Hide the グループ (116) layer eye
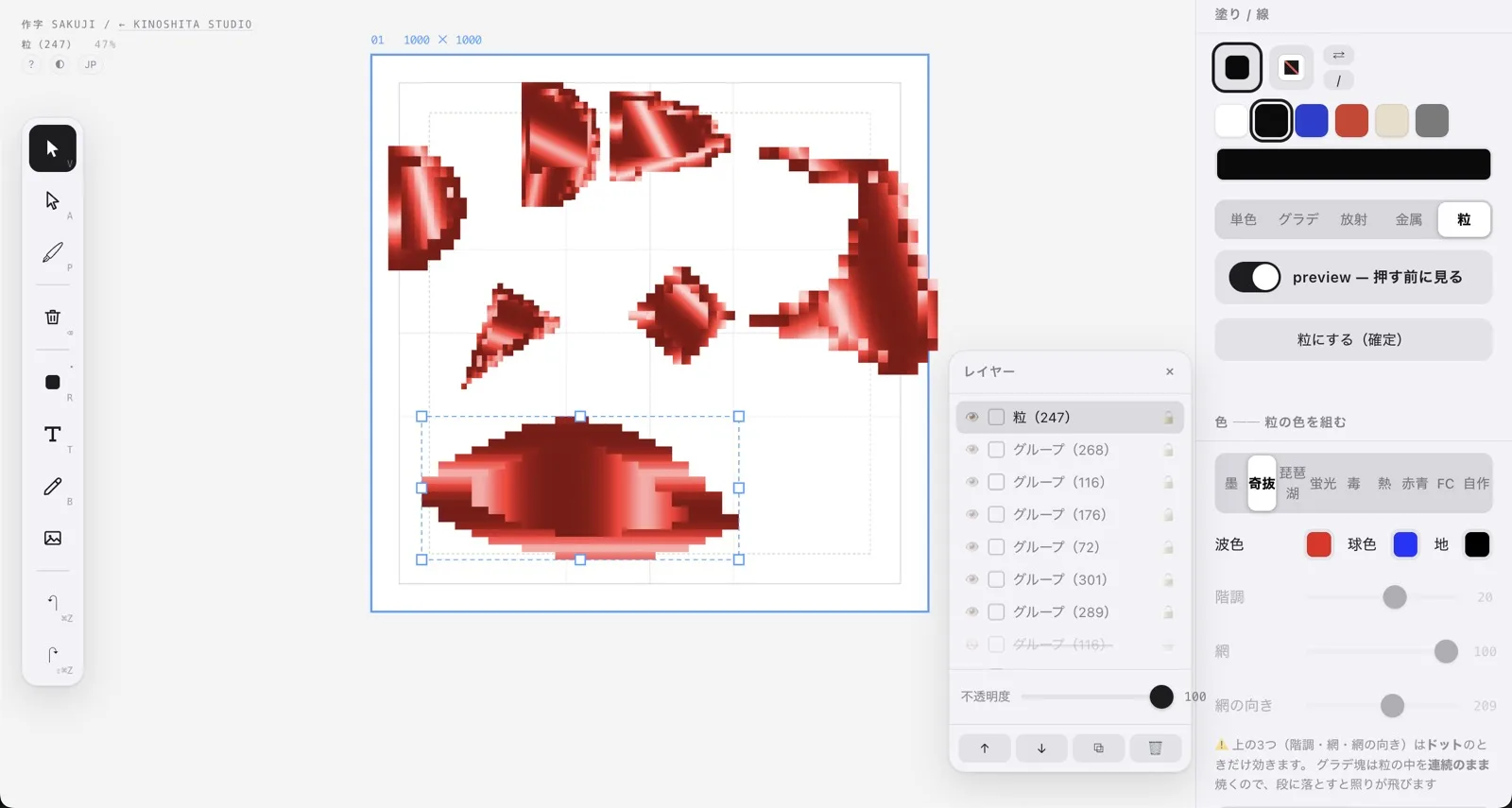1512x808 pixels. 971,482
